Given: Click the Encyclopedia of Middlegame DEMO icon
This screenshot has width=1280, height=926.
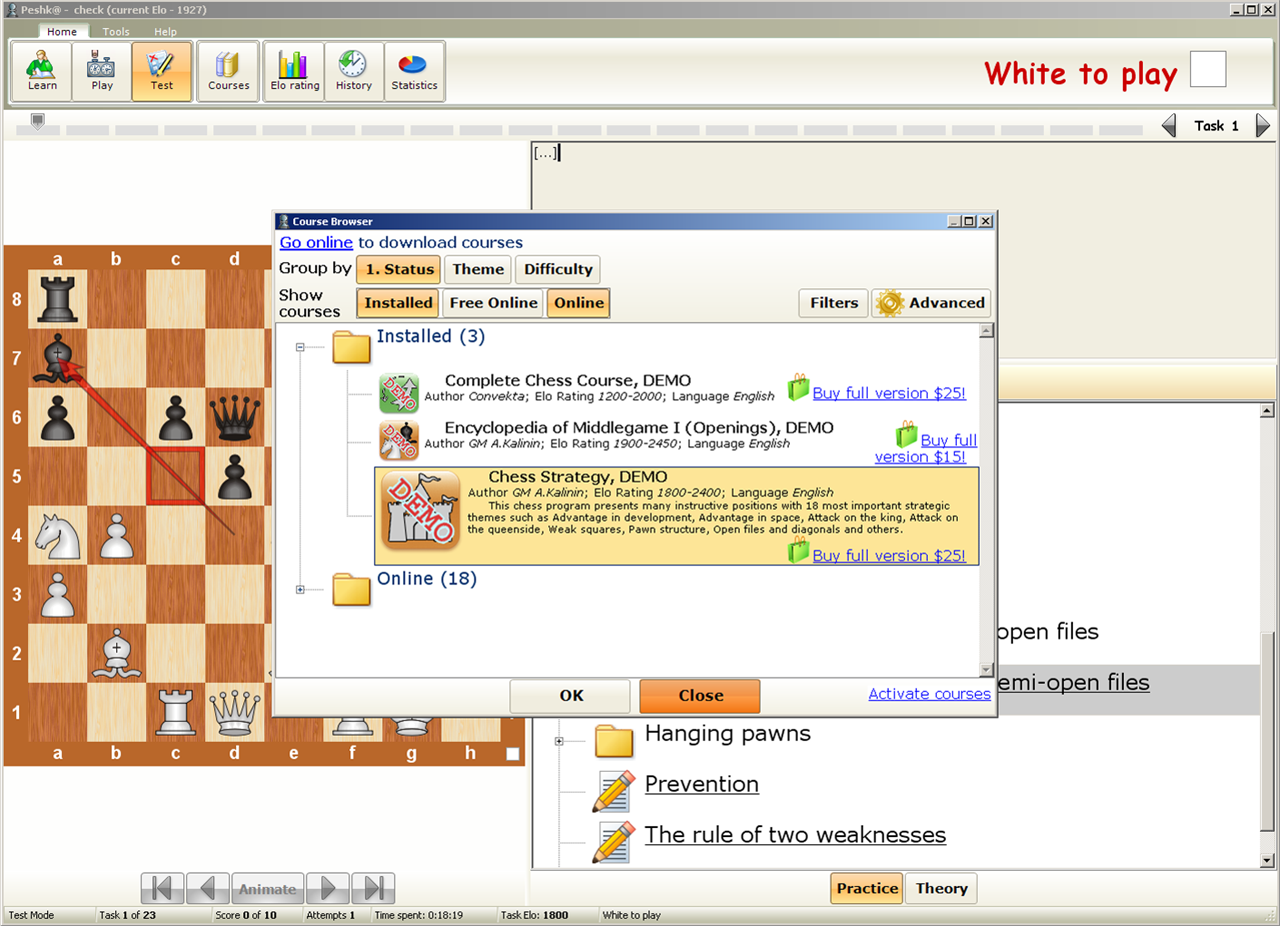Looking at the screenshot, I should 399,440.
